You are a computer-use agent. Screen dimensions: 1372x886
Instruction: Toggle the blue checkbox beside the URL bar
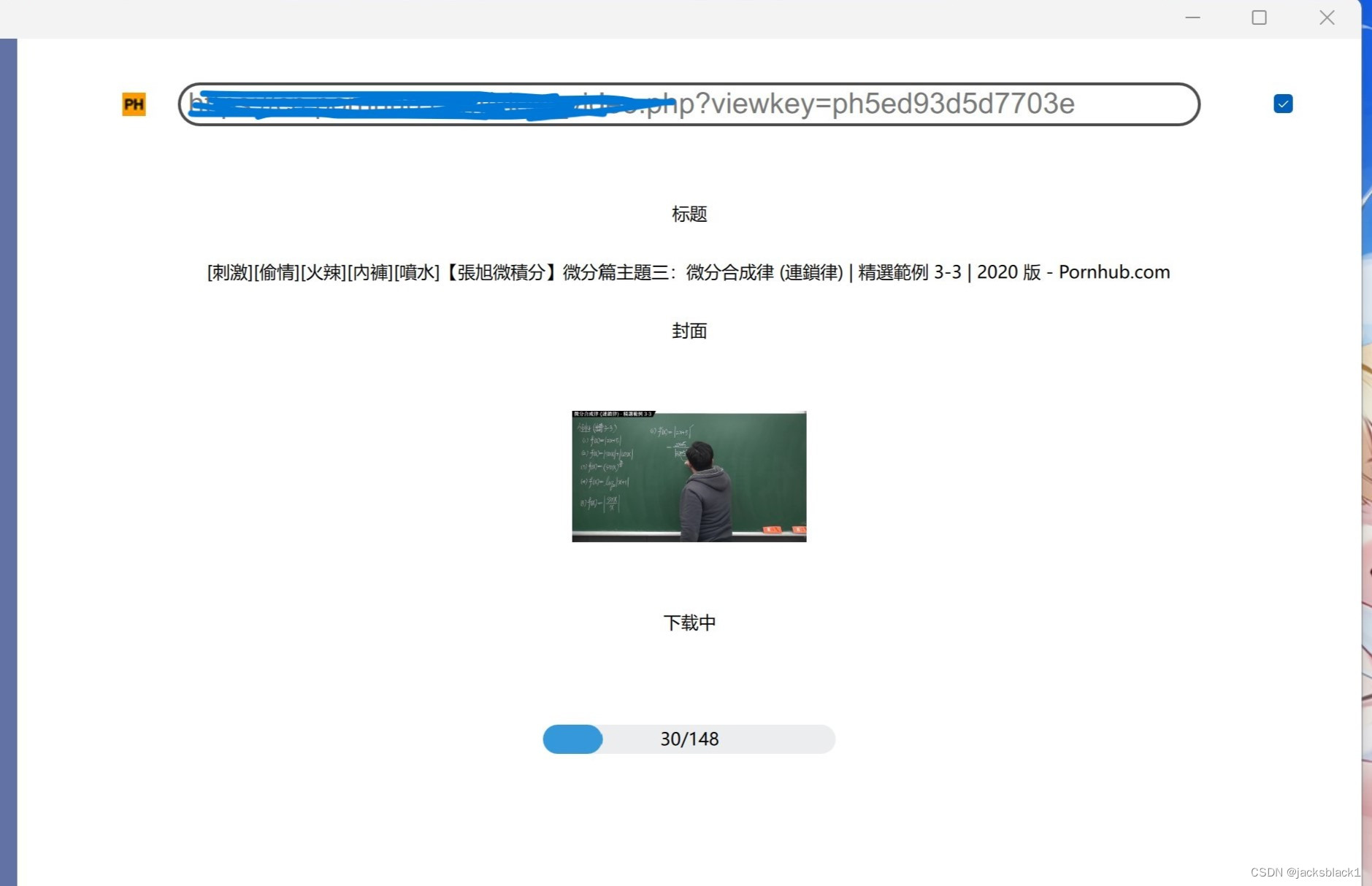[x=1283, y=104]
